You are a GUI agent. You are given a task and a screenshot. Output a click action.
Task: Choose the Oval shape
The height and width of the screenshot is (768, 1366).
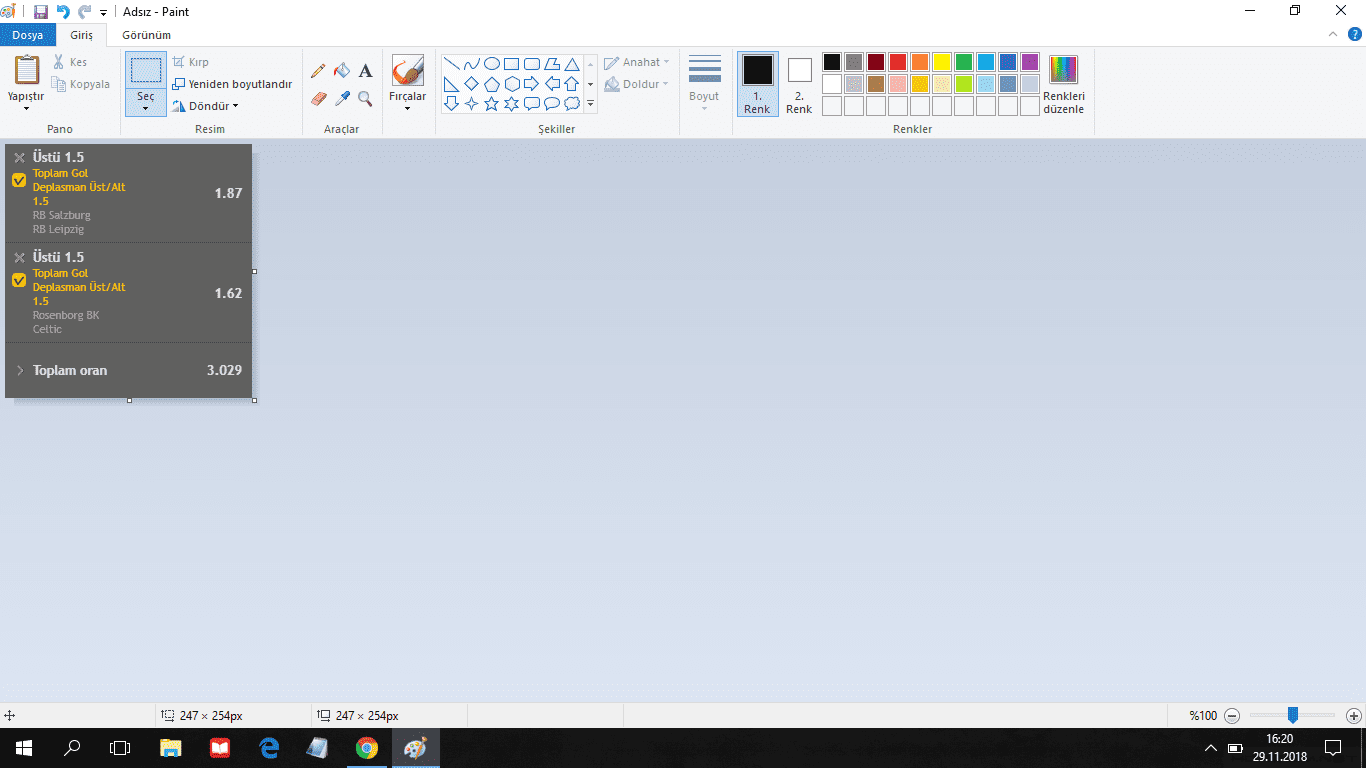tap(492, 63)
